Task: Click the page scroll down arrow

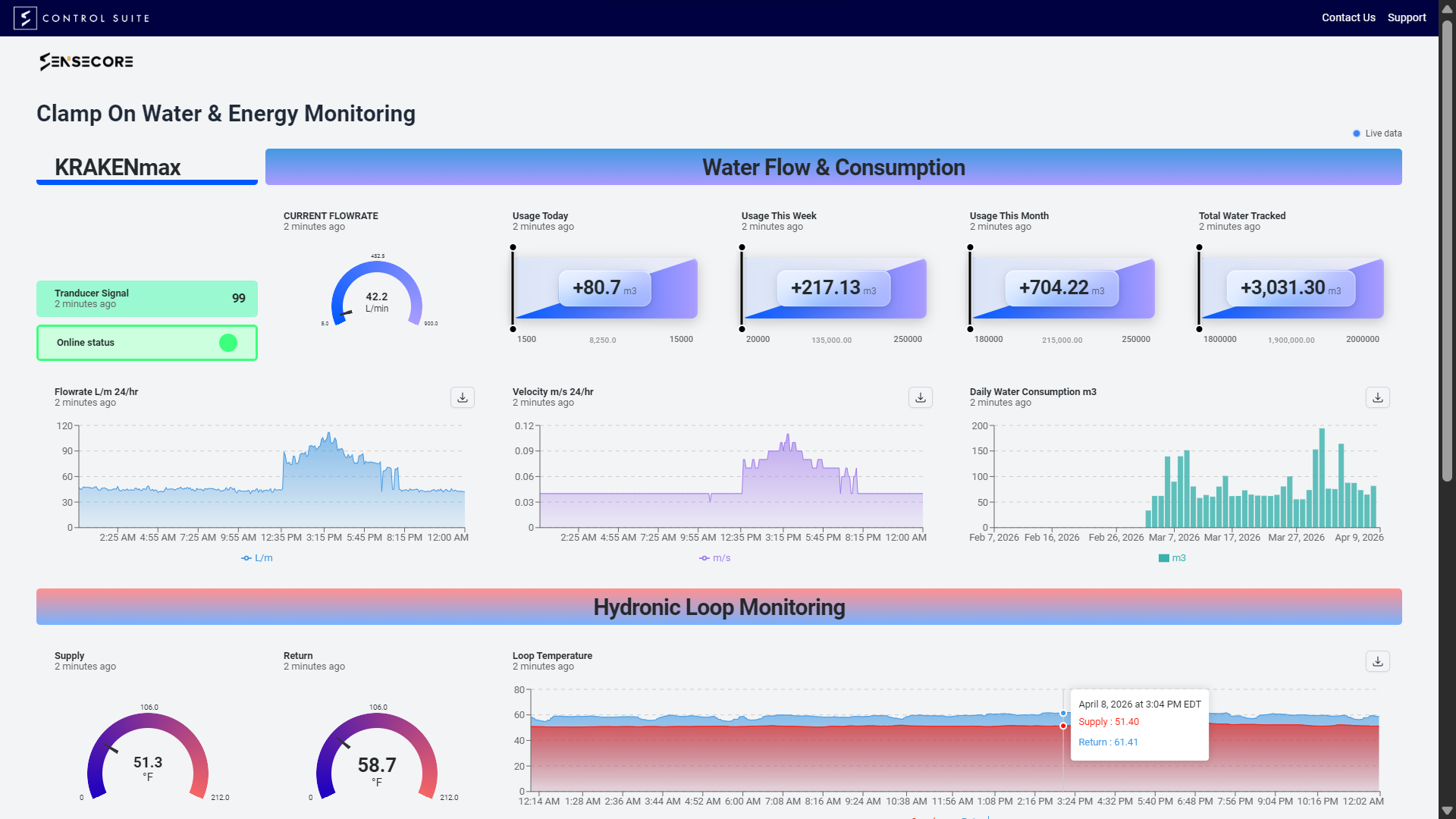Action: pos(1447,810)
